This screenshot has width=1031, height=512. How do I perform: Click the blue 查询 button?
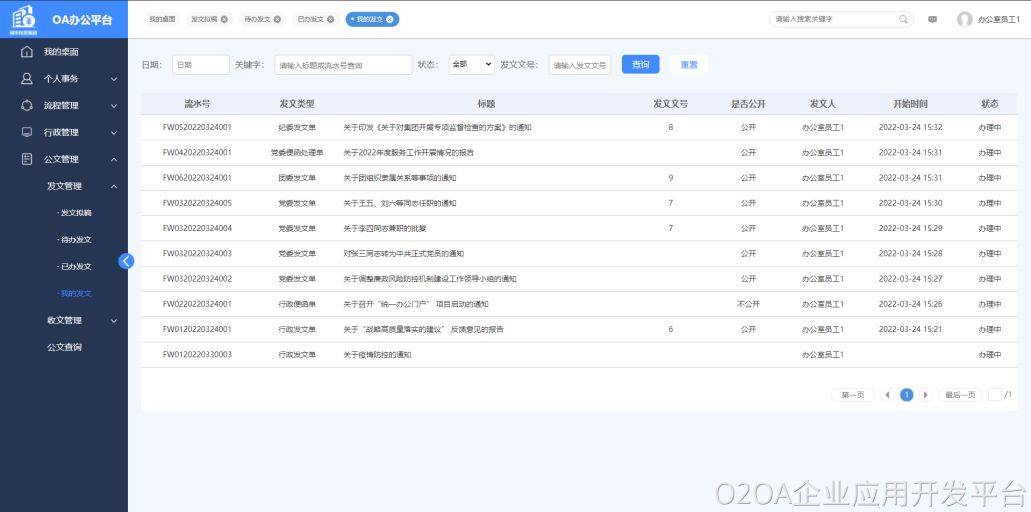click(640, 64)
